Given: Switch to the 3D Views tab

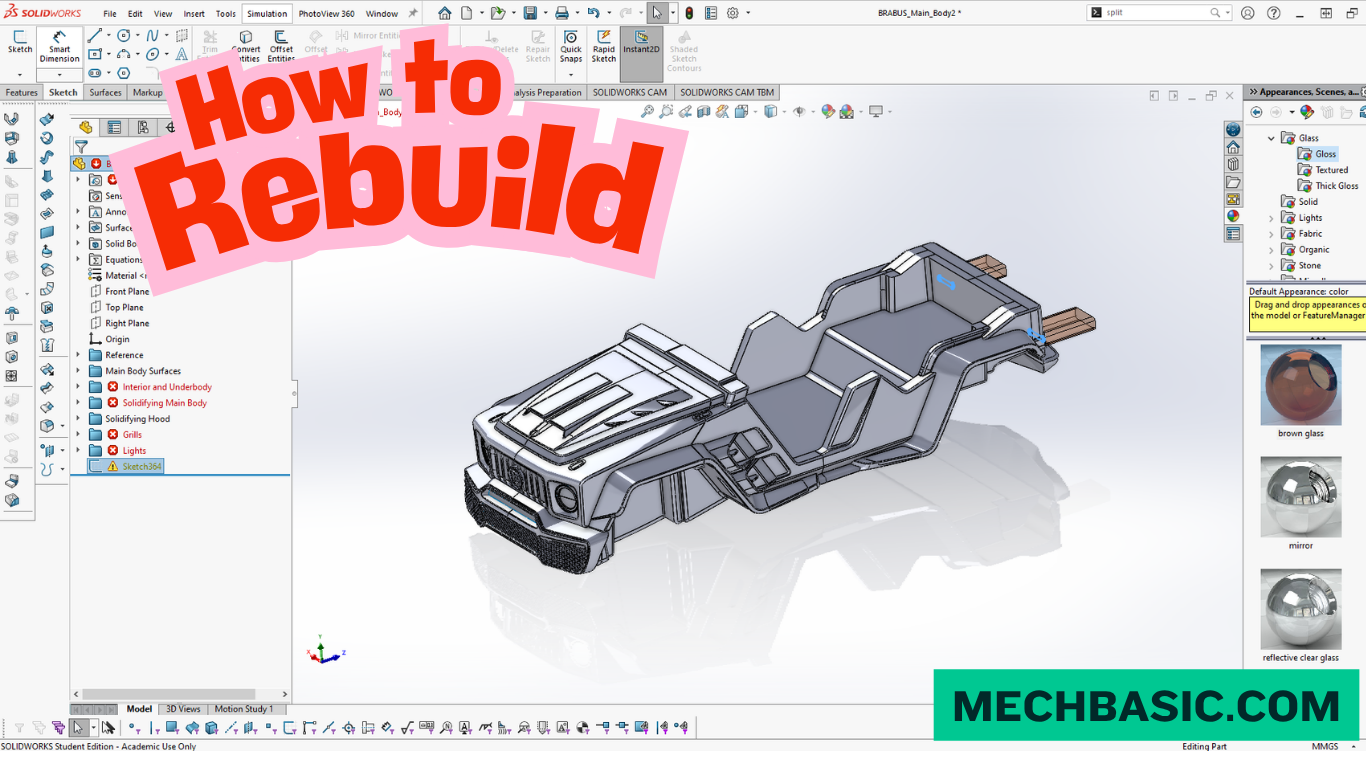Looking at the screenshot, I should point(183,709).
